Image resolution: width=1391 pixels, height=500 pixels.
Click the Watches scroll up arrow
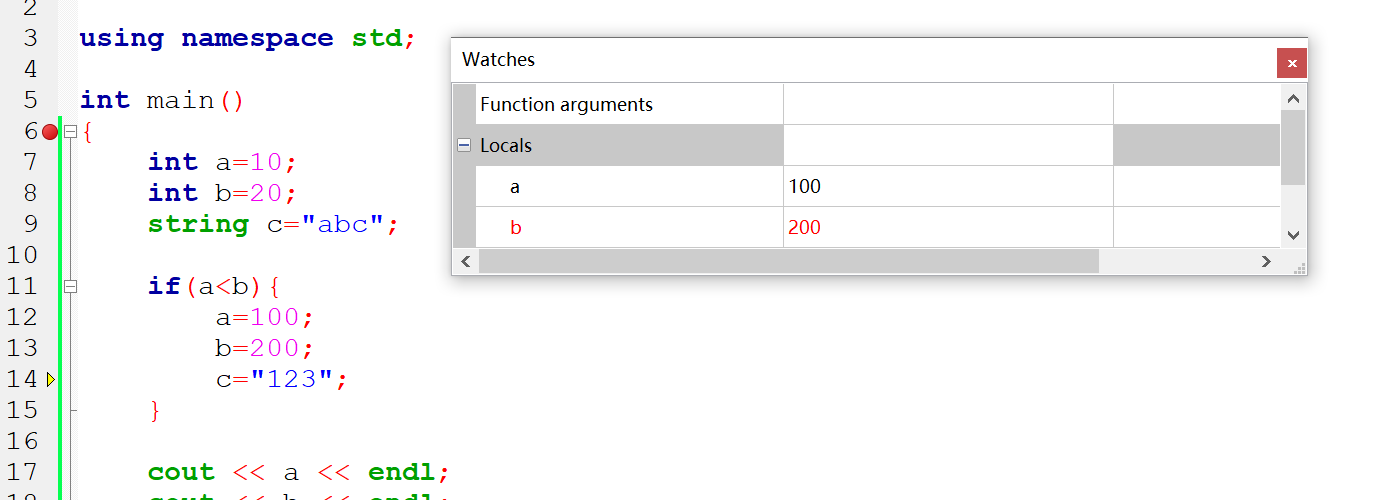coord(1292,98)
